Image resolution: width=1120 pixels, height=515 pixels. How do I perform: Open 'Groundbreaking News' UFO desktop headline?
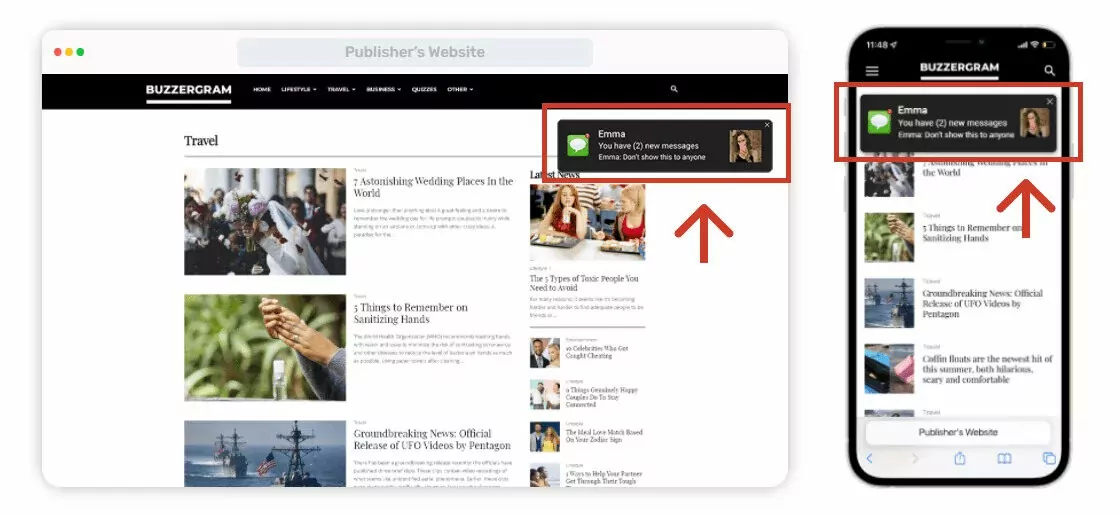432,439
